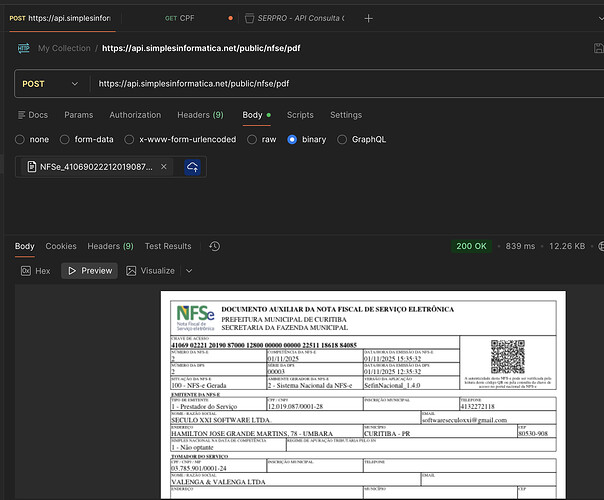Screen dimensions: 604x500
Task: Click the Preview response button
Action: click(x=89, y=271)
